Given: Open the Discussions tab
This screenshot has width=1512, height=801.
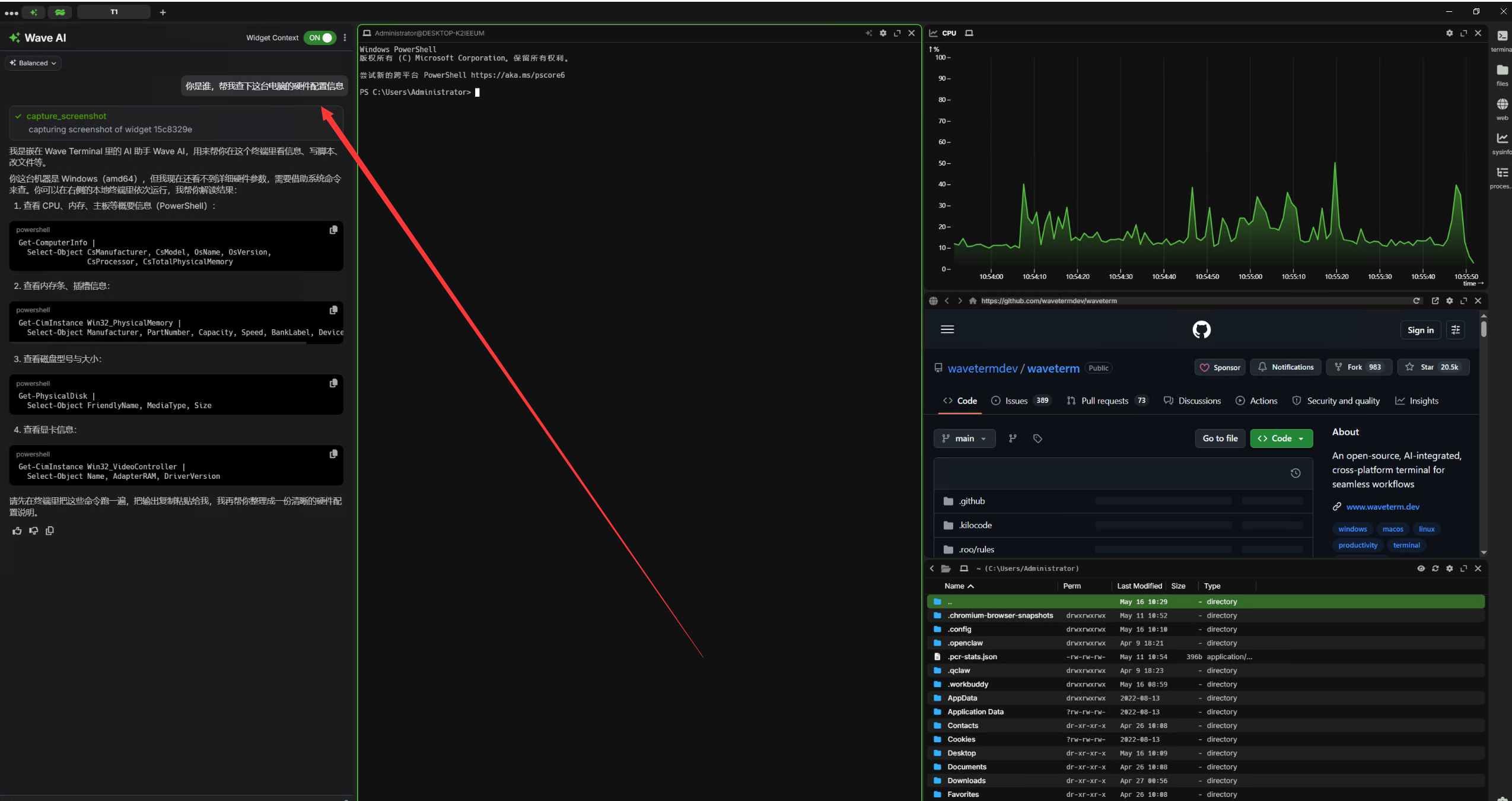Looking at the screenshot, I should point(1192,401).
